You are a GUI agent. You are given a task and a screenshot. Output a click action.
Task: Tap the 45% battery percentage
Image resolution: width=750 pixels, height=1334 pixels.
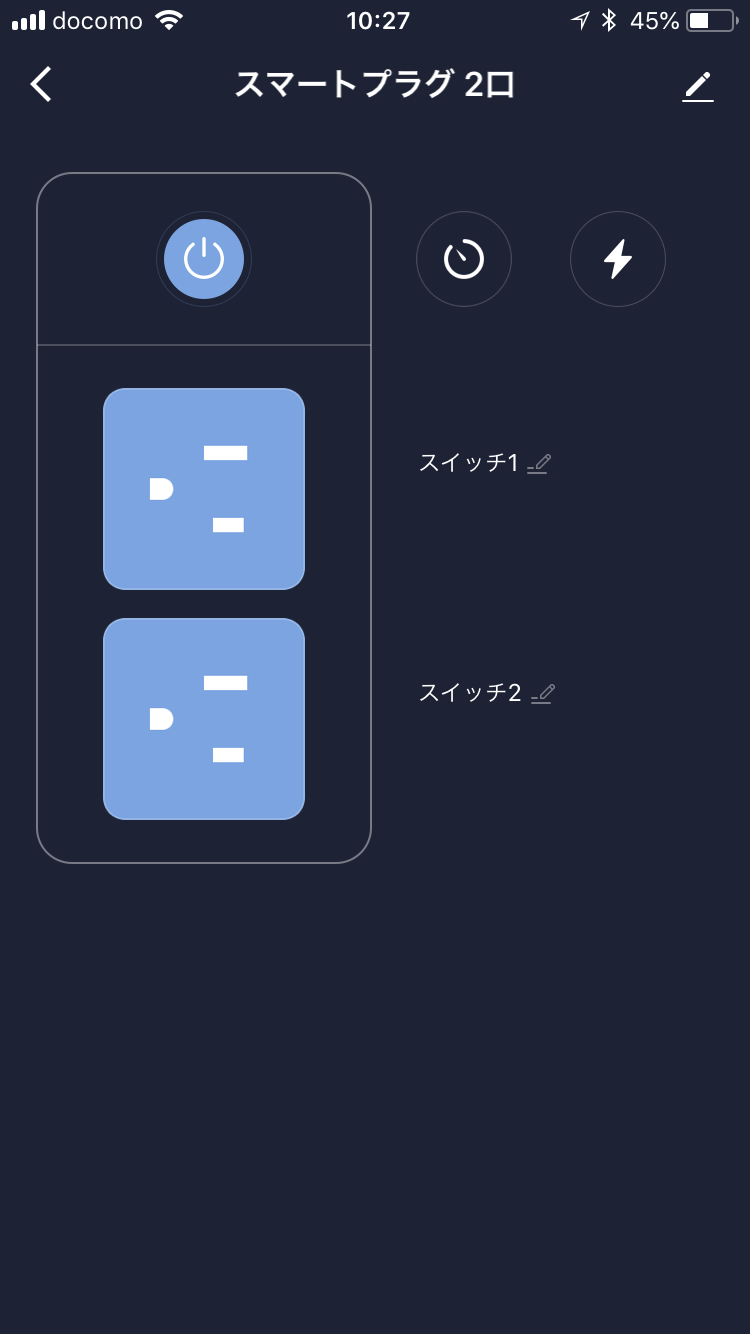point(655,20)
